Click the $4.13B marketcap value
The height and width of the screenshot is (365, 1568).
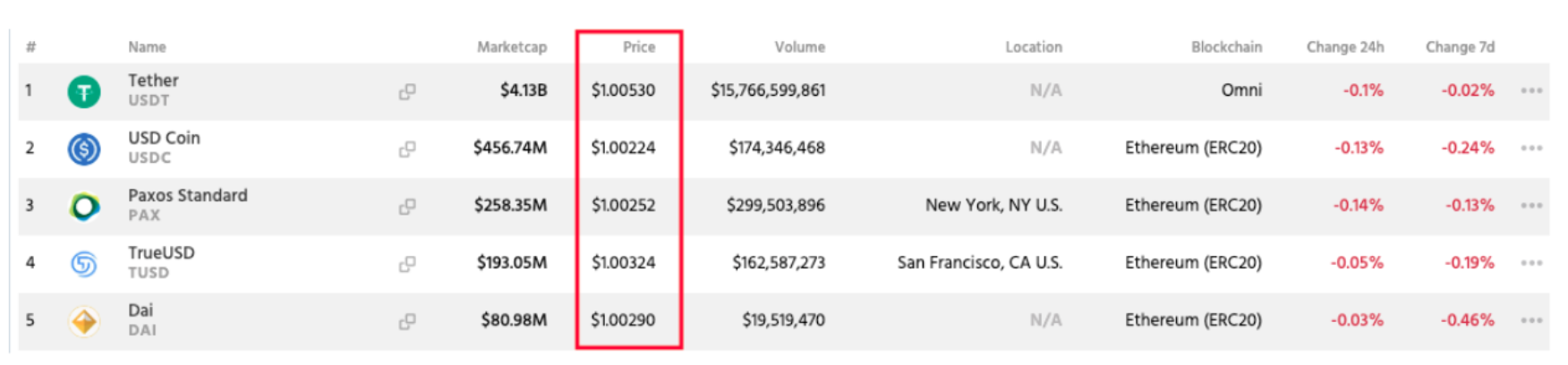click(x=524, y=90)
